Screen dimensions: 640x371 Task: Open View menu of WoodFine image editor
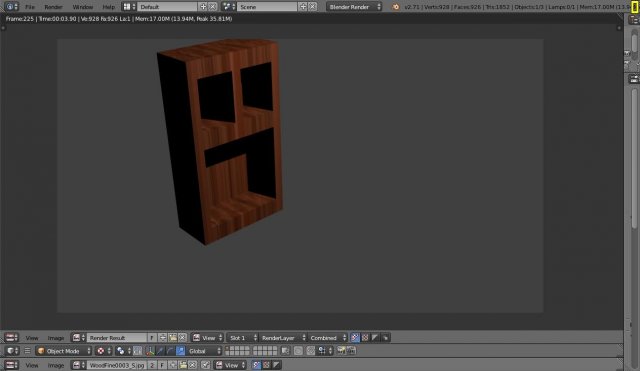click(32, 365)
